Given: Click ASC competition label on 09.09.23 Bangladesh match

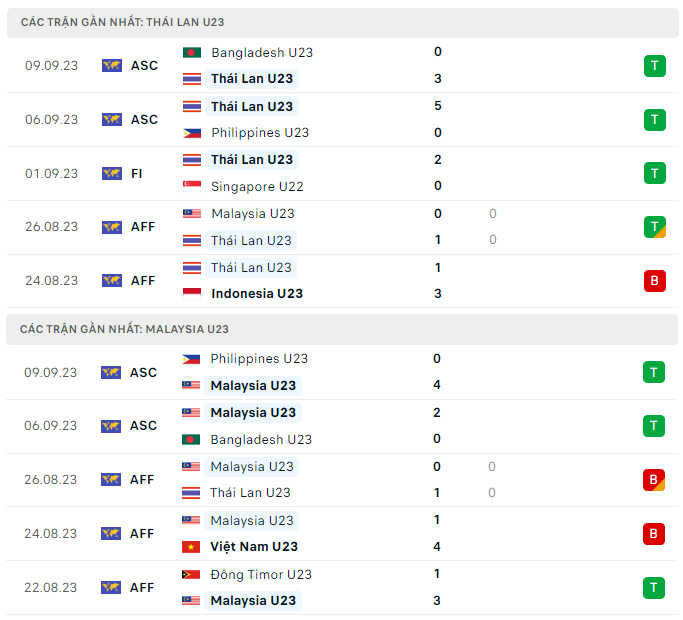Looking at the screenshot, I should [144, 65].
